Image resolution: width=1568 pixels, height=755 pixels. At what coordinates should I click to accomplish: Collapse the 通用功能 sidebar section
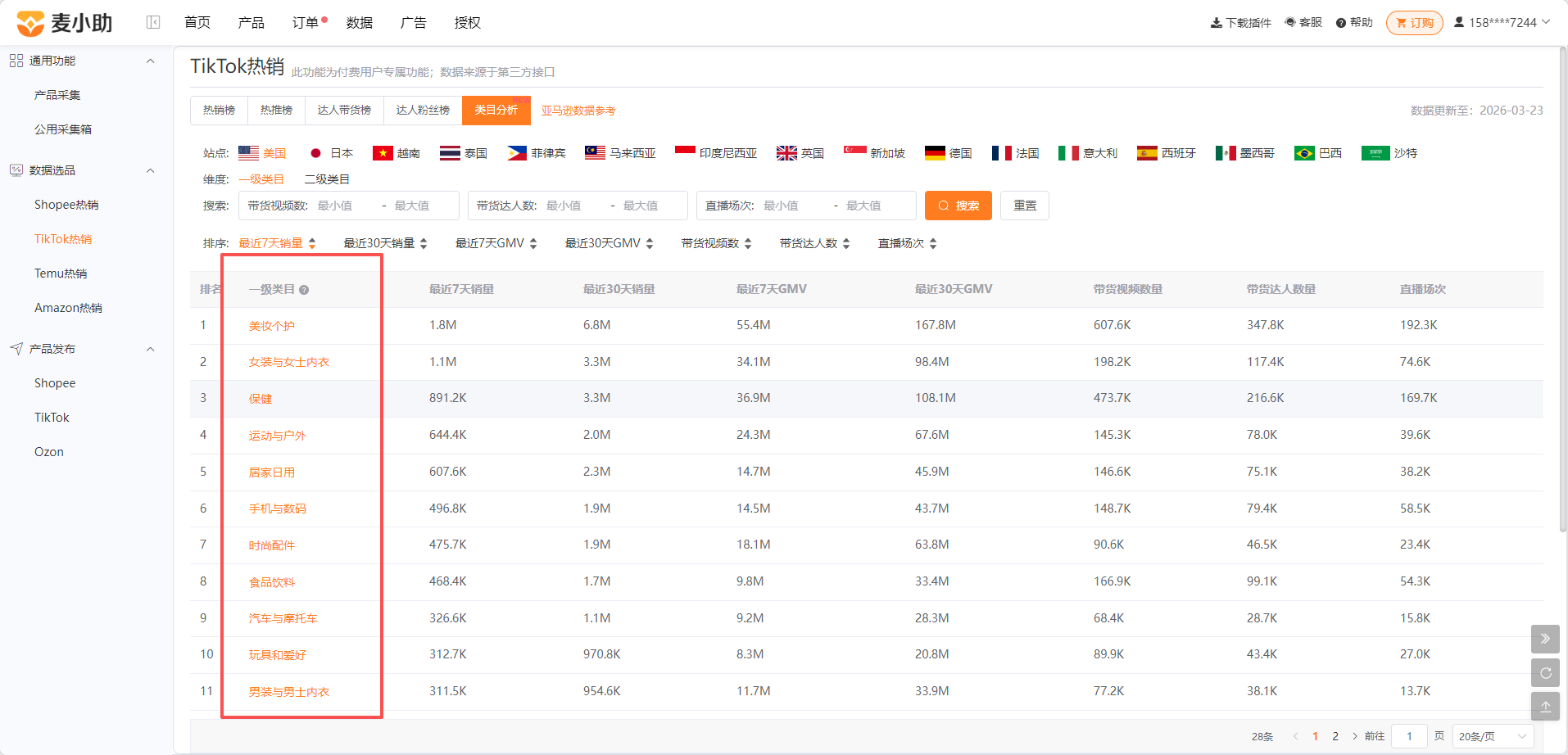(x=150, y=61)
